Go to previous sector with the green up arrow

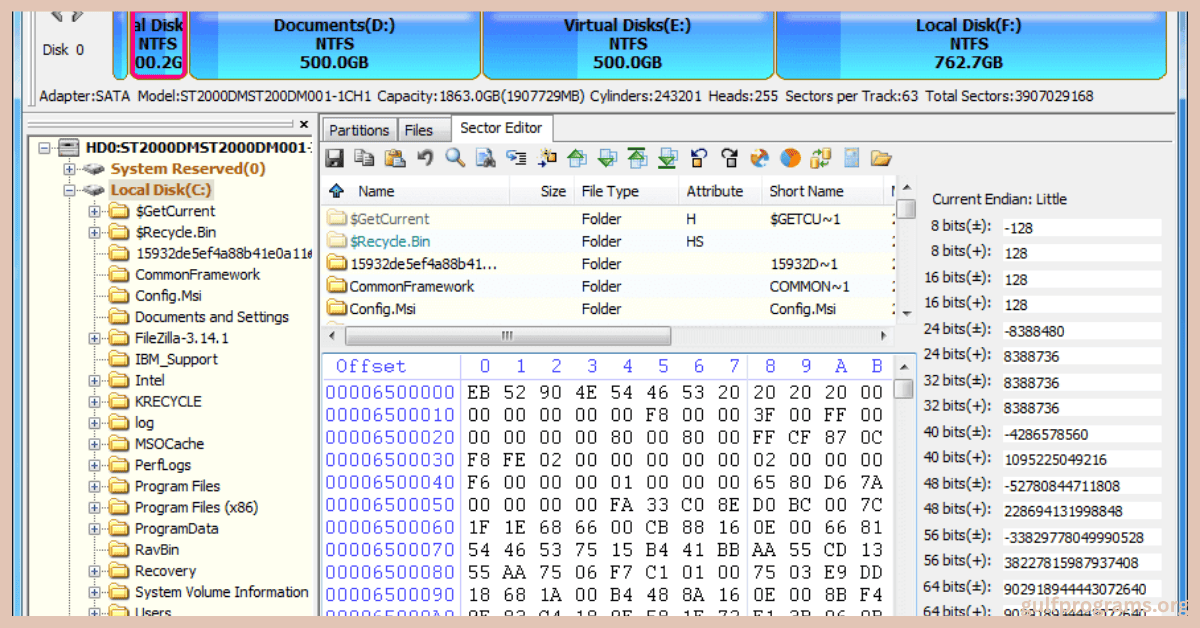point(577,157)
